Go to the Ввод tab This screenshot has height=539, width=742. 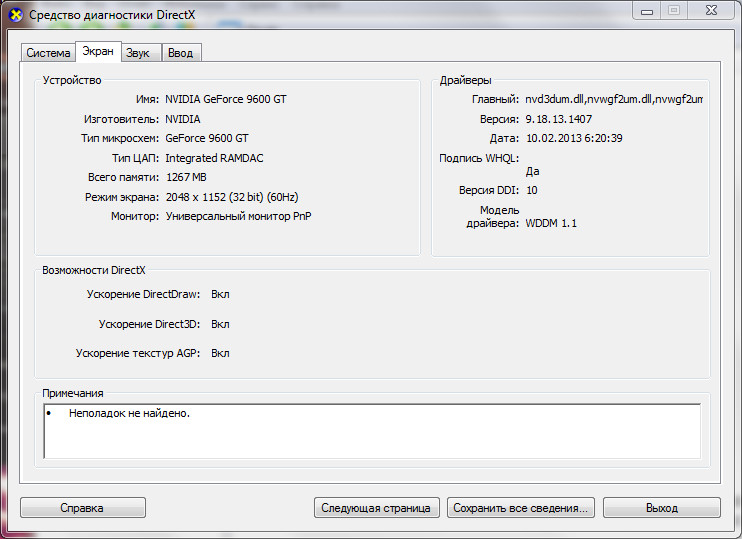[x=180, y=53]
